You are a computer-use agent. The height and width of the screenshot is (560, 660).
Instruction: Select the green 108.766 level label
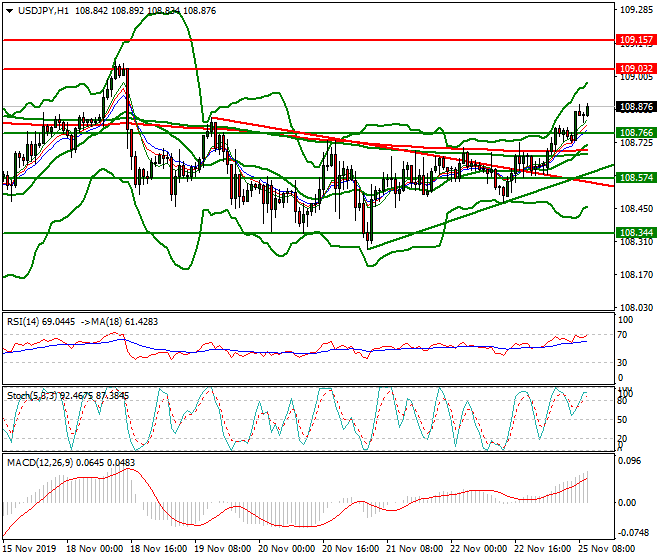636,133
